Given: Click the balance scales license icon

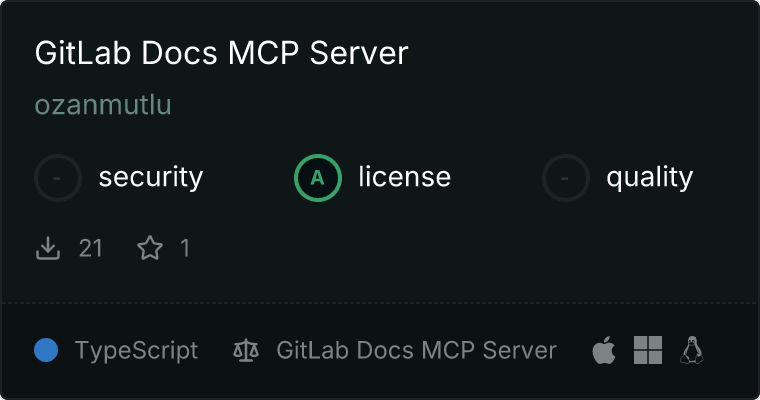Looking at the screenshot, I should (246, 351).
